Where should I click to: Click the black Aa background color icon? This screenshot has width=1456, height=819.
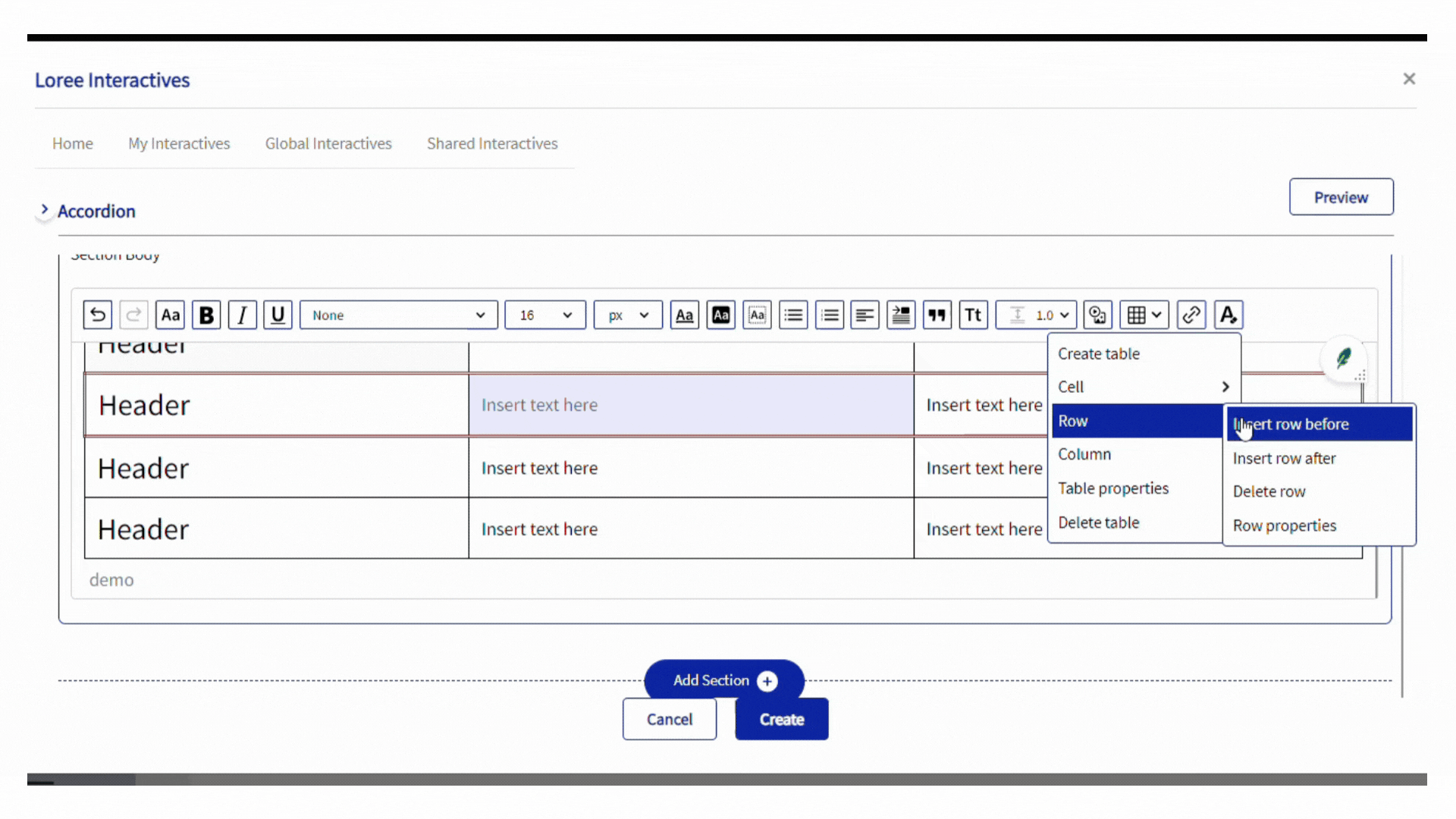tap(721, 315)
